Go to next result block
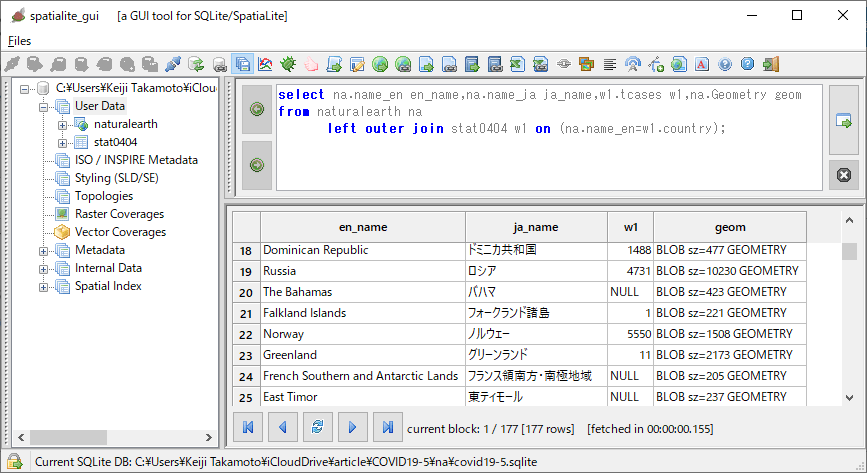Screen dimensions: 867x473 352,427
